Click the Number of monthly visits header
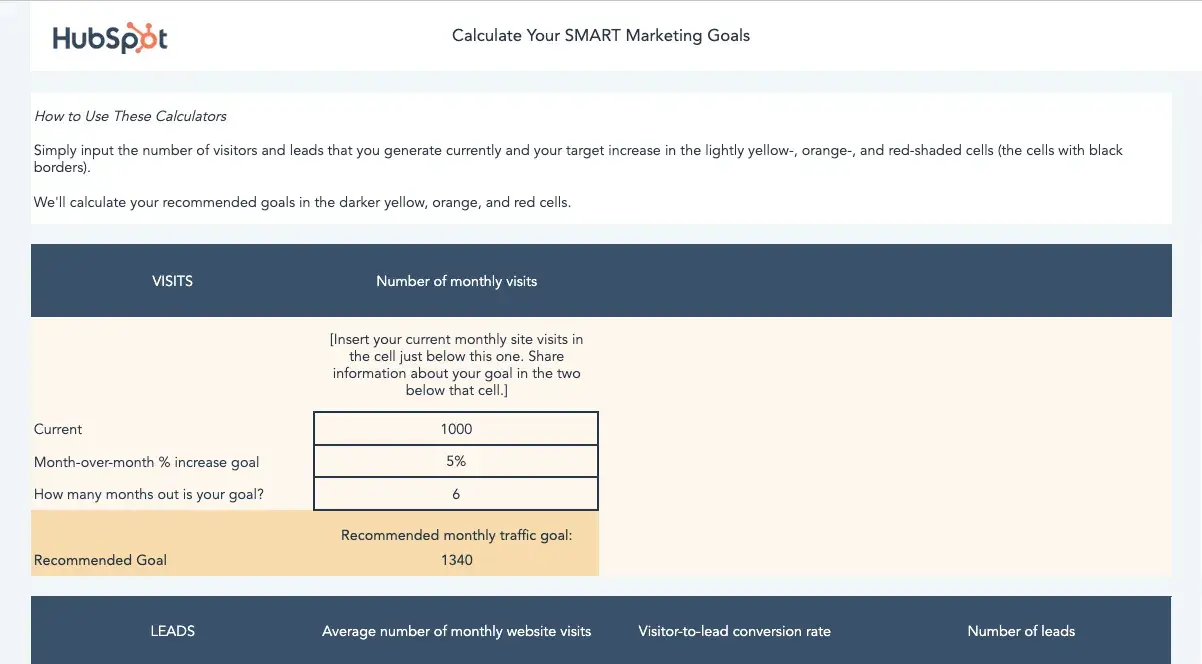 (456, 281)
